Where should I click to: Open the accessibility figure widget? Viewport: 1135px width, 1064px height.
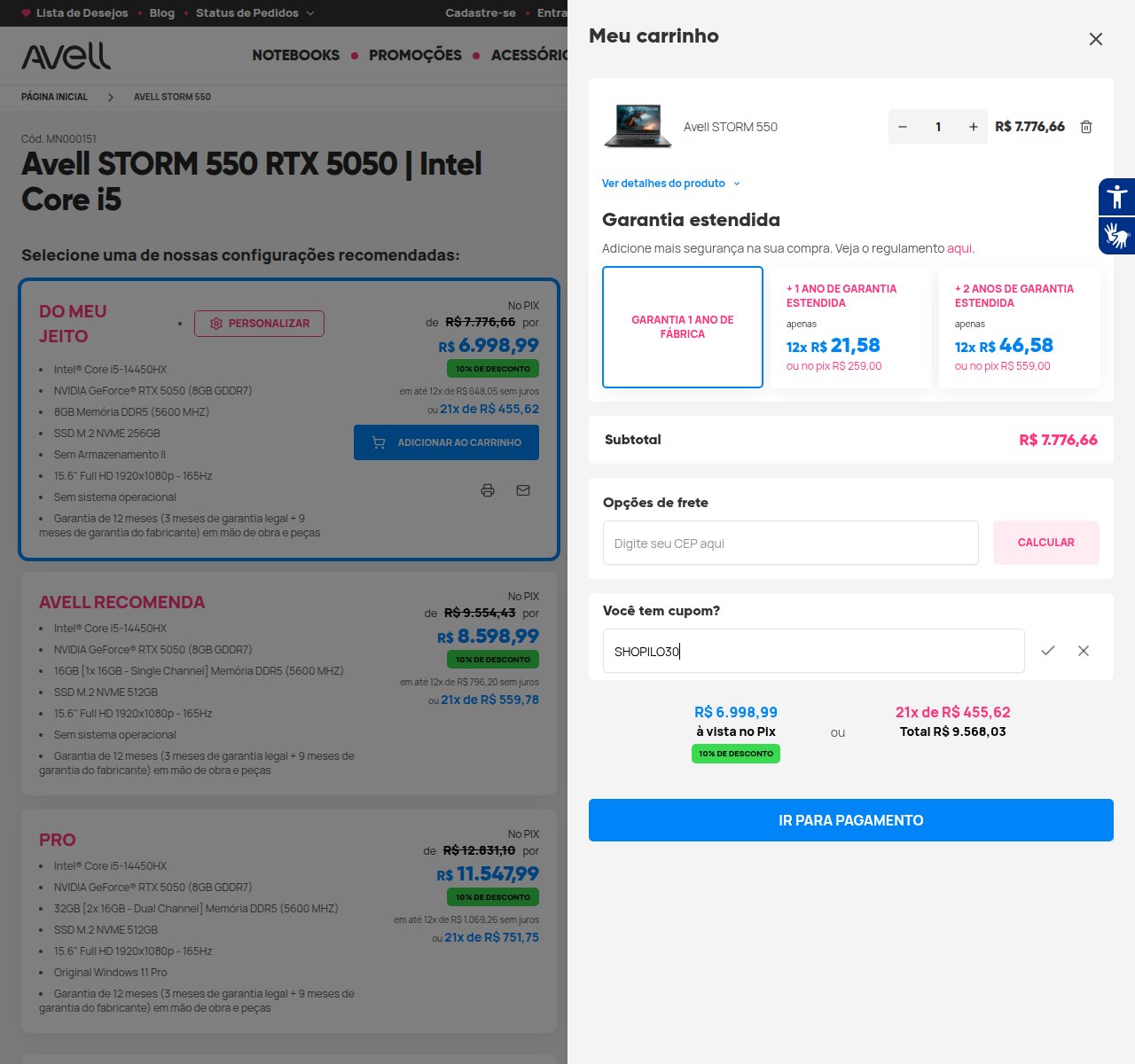tap(1117, 197)
